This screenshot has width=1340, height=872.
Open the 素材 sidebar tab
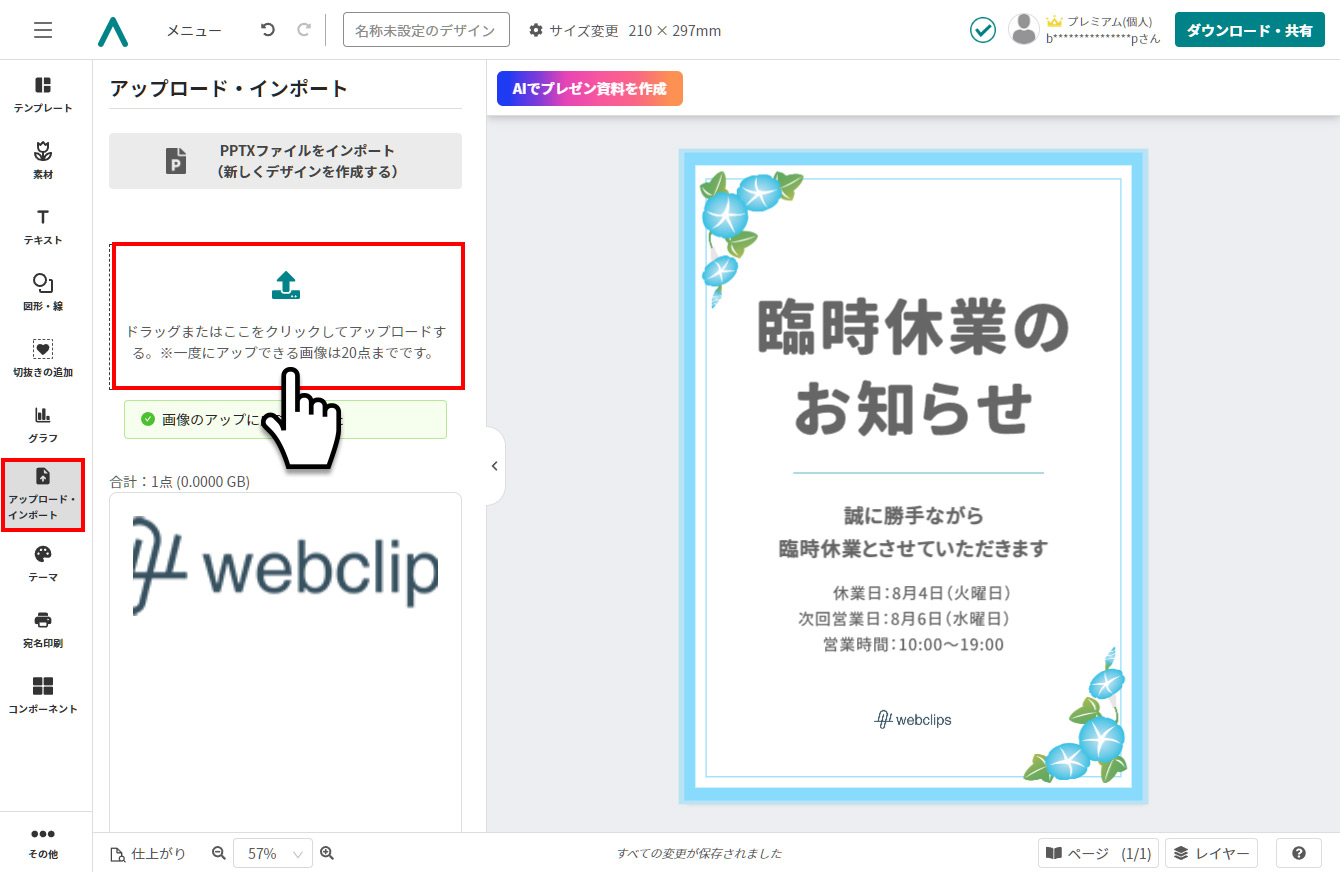coord(43,160)
